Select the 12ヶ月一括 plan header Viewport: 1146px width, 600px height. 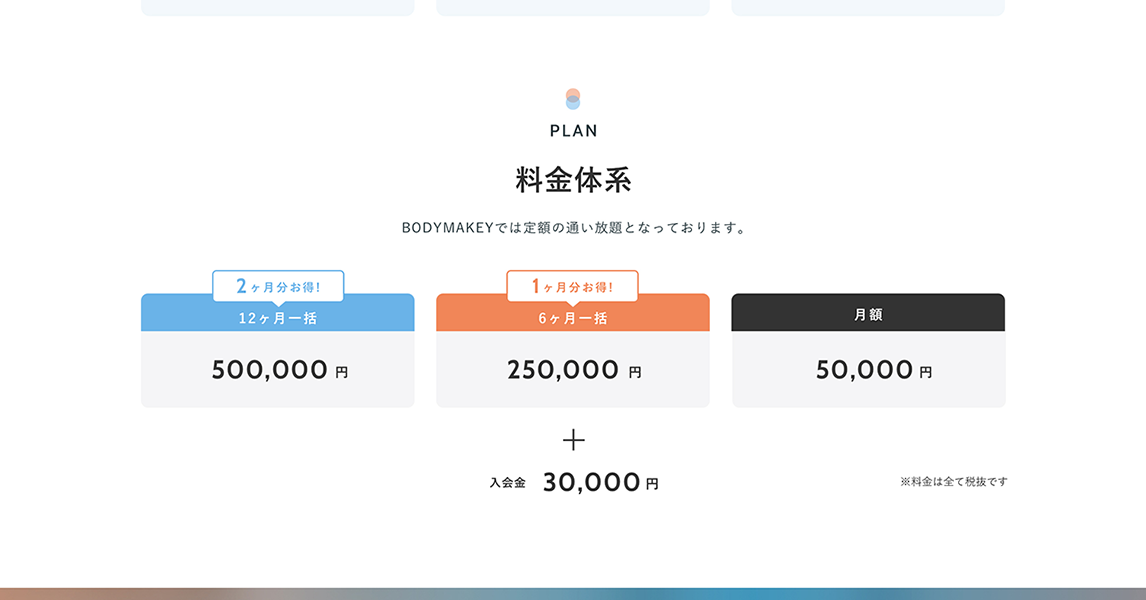[x=278, y=319]
